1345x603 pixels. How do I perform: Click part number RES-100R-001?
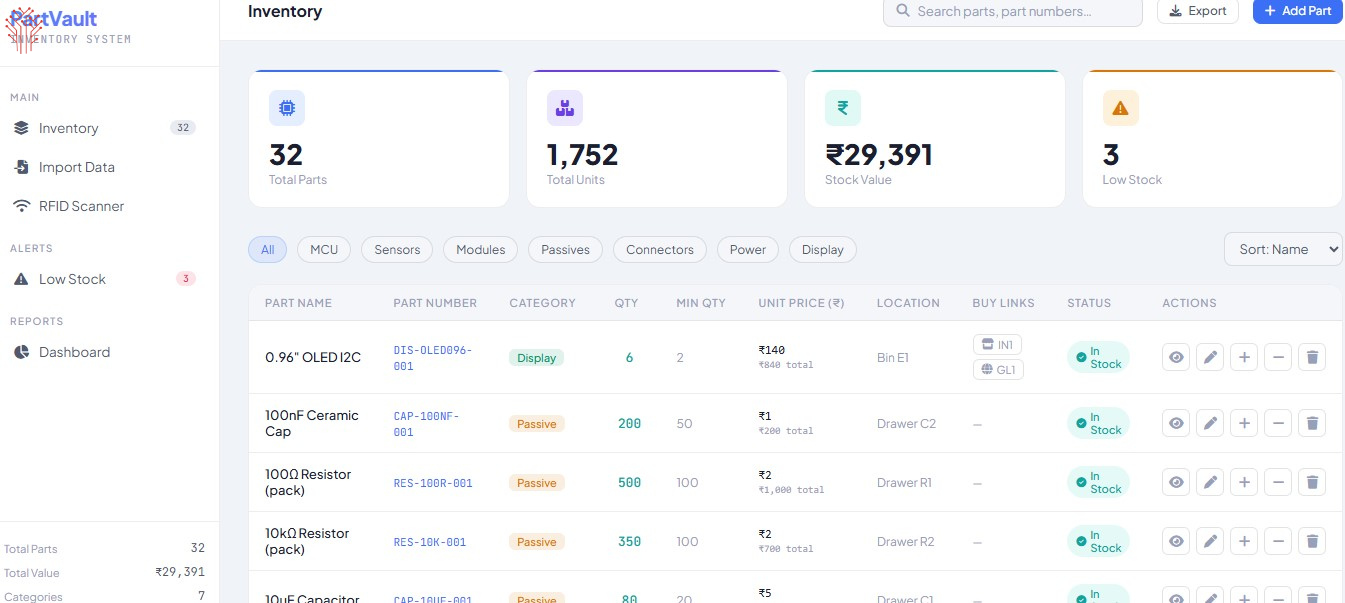[433, 483]
